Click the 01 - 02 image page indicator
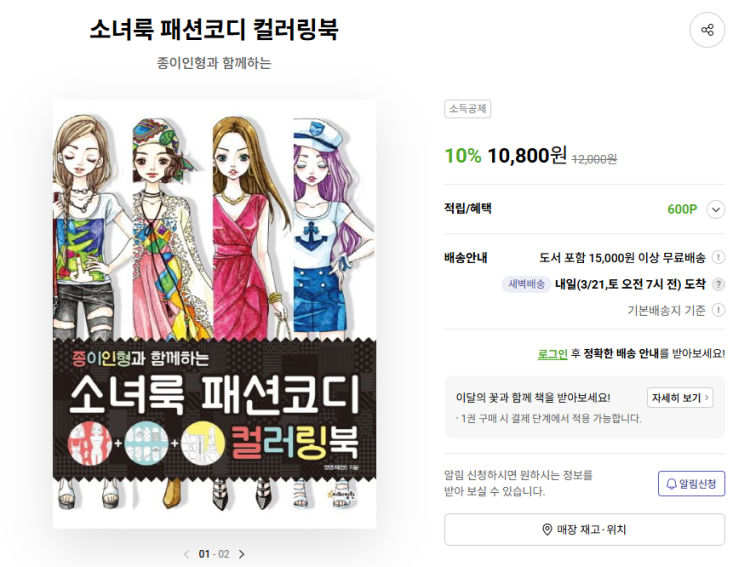This screenshot has width=750, height=567. click(214, 554)
